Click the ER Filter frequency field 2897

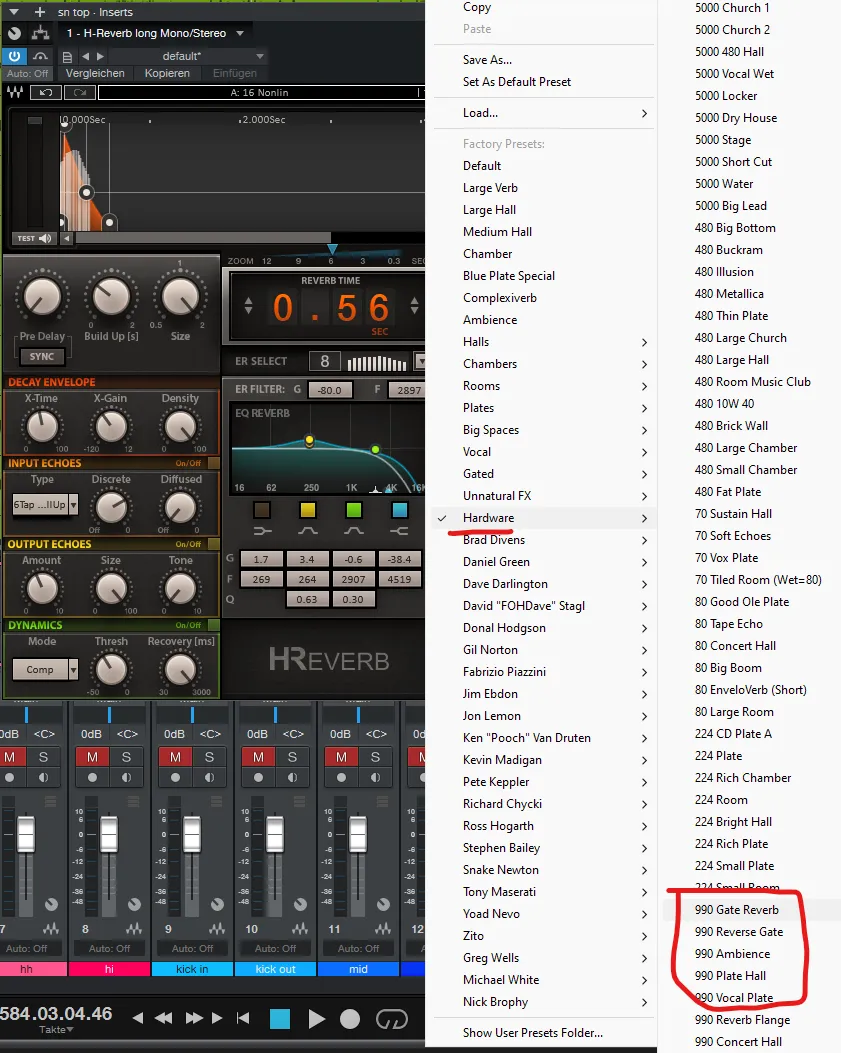[408, 390]
